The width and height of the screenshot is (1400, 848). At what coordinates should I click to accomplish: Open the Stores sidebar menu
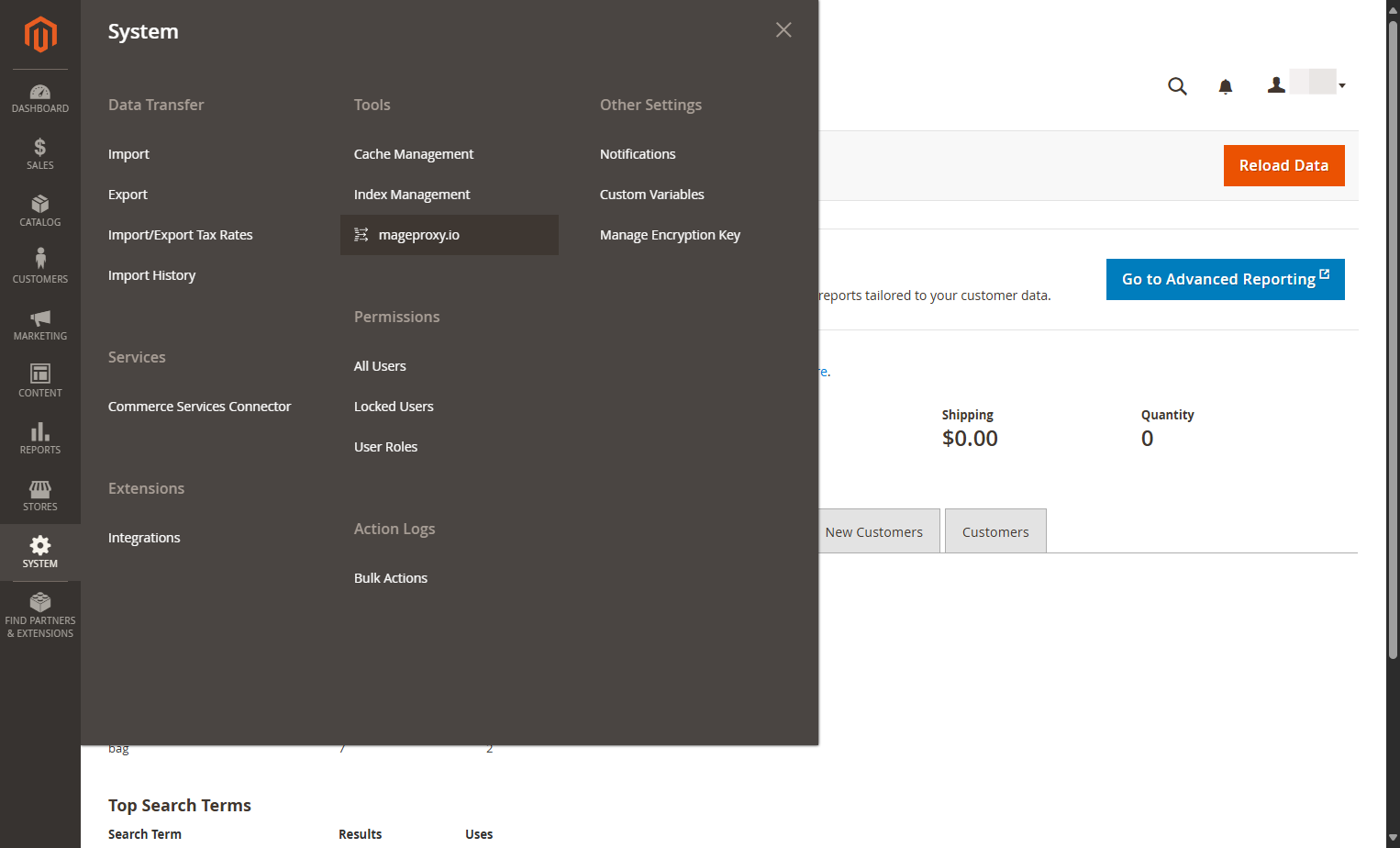(x=40, y=496)
